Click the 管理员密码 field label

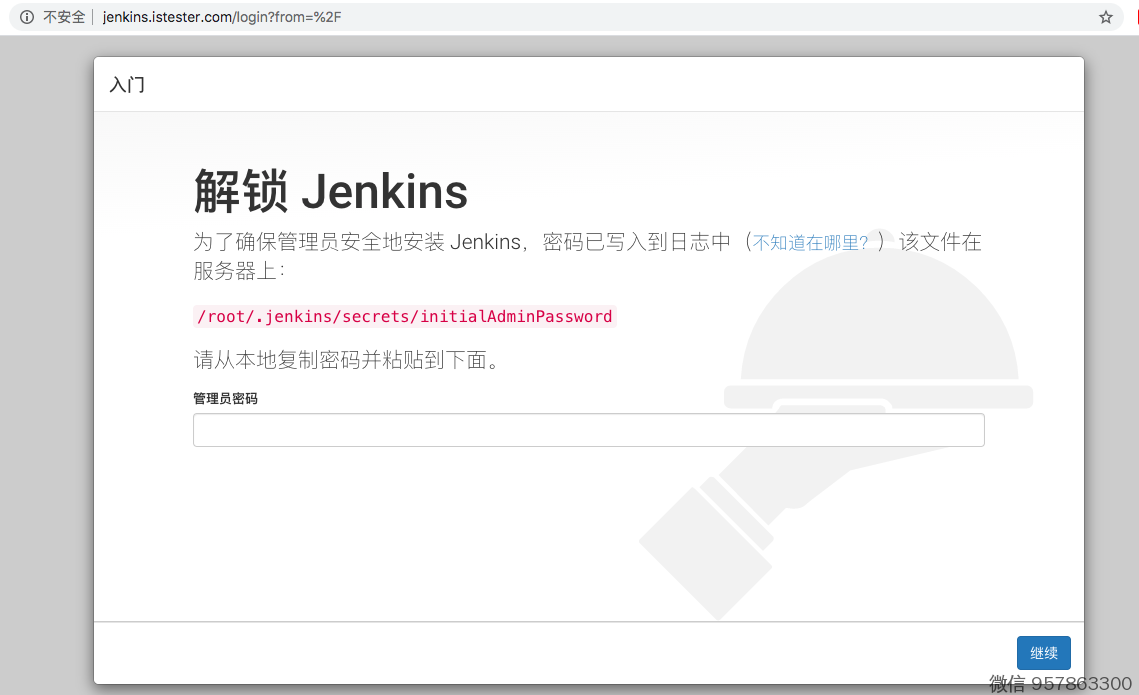click(x=225, y=398)
